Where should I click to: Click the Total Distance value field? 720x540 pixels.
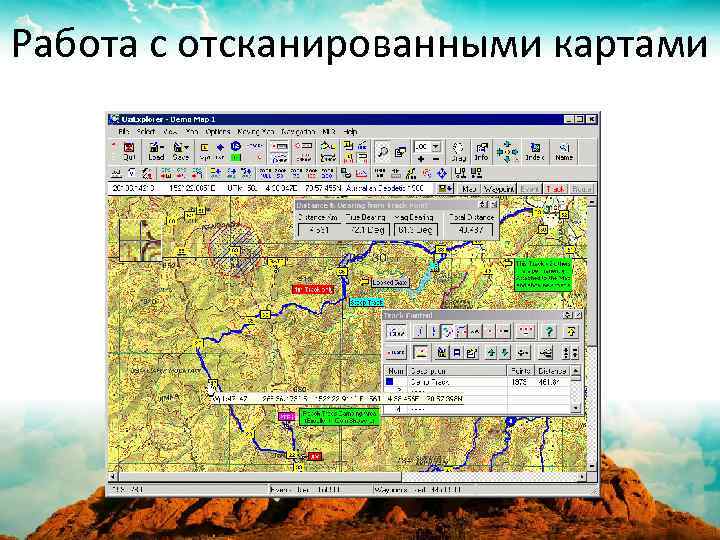(472, 230)
